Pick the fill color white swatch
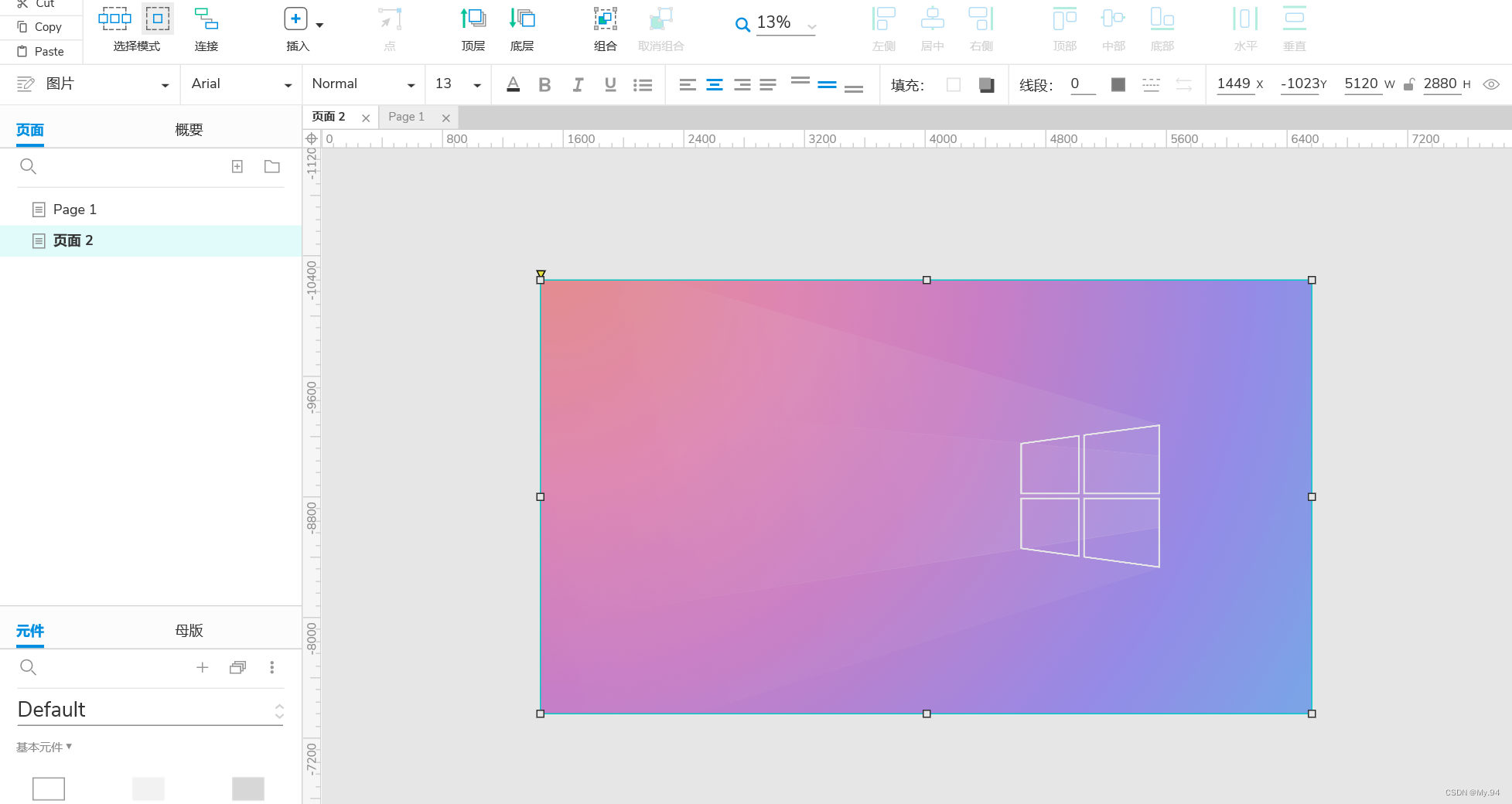 pos(954,84)
